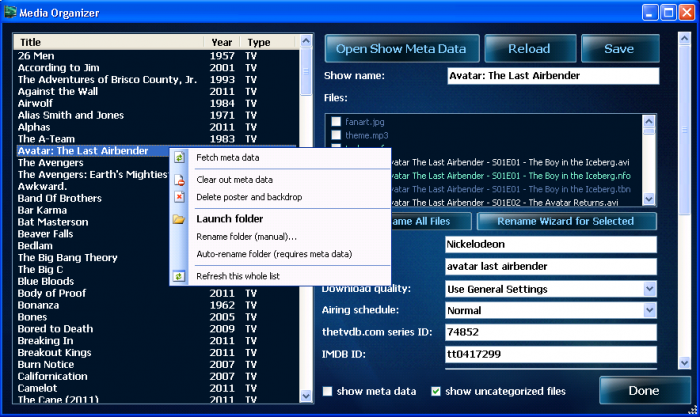
Task: Click the Delete poster and backdrop red X icon
Action: [x=179, y=197]
